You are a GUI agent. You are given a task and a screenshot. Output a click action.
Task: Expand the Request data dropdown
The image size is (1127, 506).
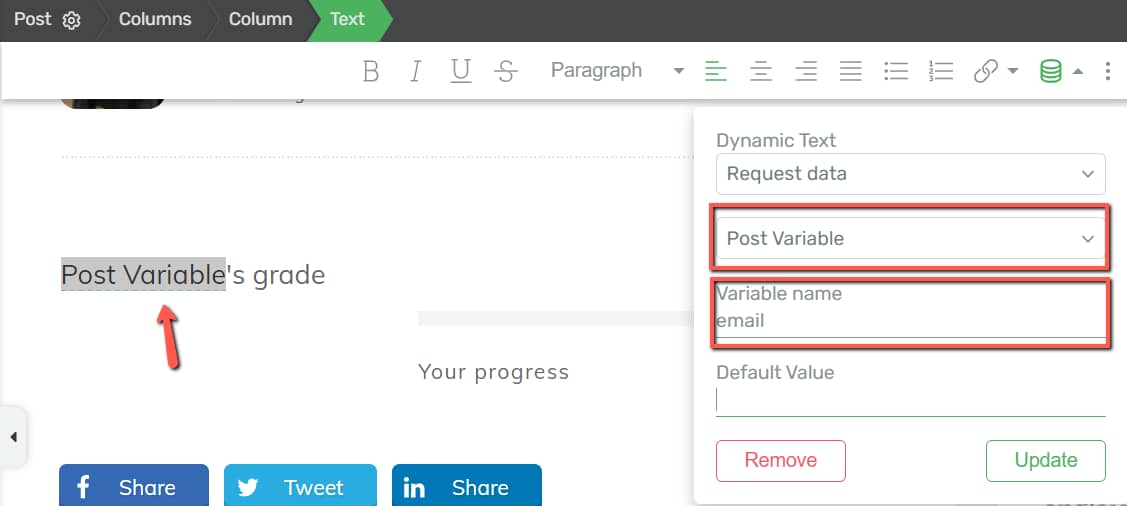point(910,174)
